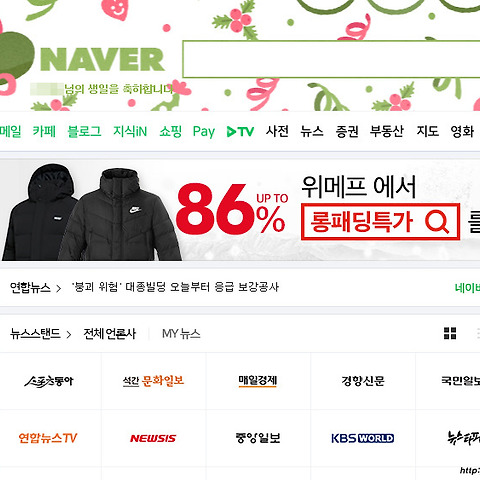Image resolution: width=480 pixels, height=480 pixels.
Task: Open the 석간 문화일보 publisher logo
Action: click(x=153, y=381)
